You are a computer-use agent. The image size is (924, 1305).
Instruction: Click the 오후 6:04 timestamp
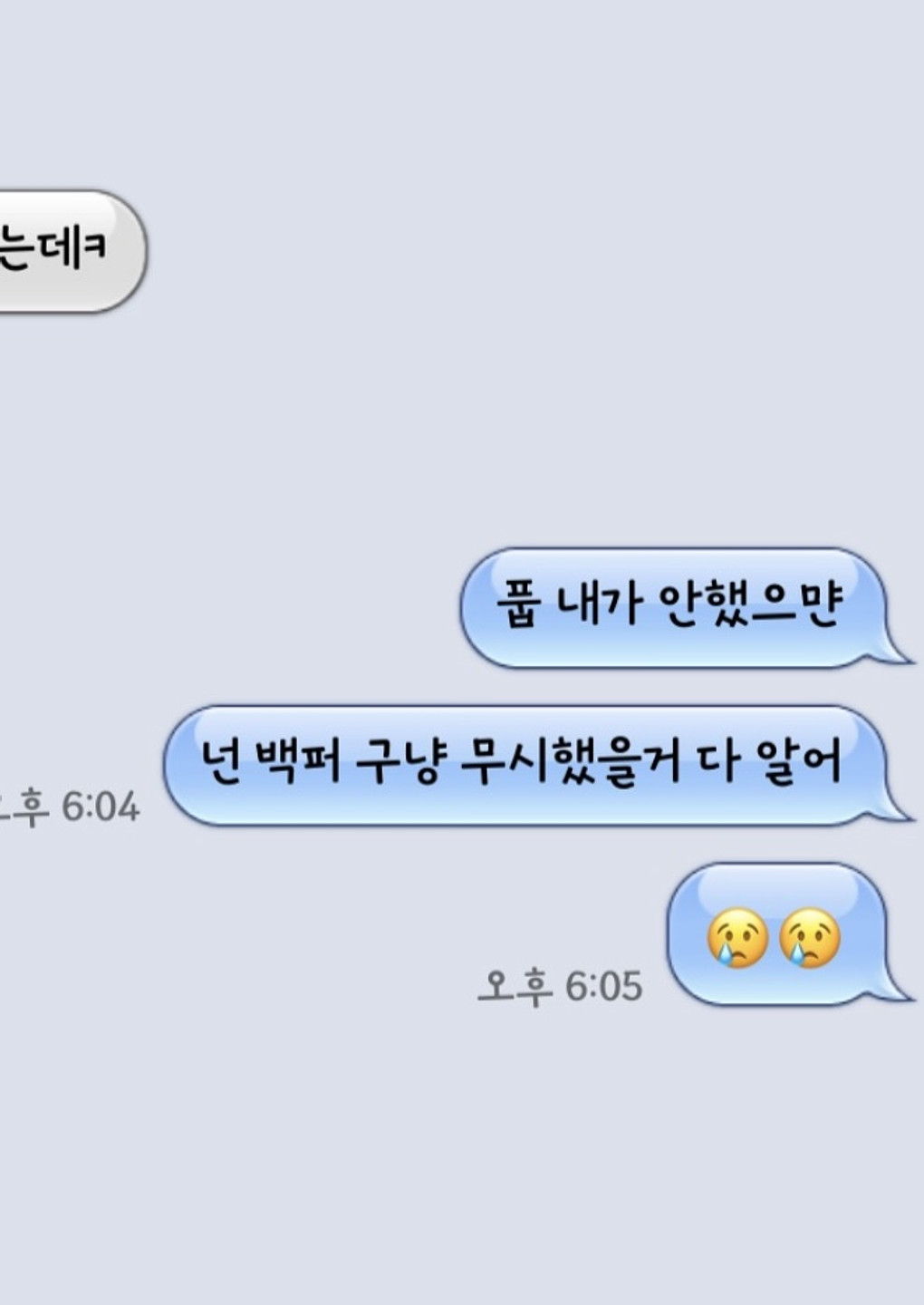(x=69, y=807)
